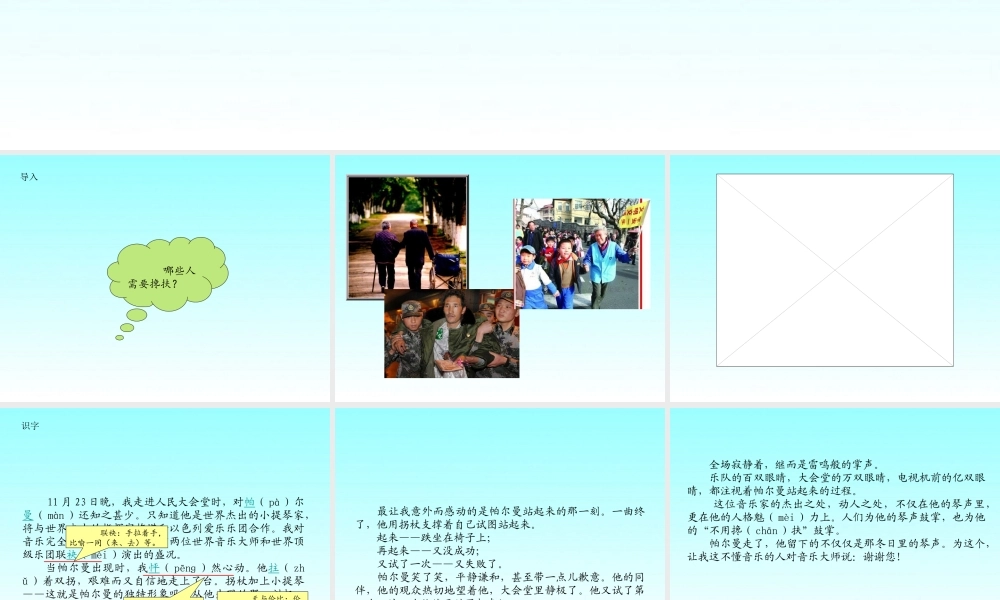Image resolution: width=1000 pixels, height=600 pixels.
Task: Click the smallest bubble under the thought cloud
Action: (x=119, y=337)
